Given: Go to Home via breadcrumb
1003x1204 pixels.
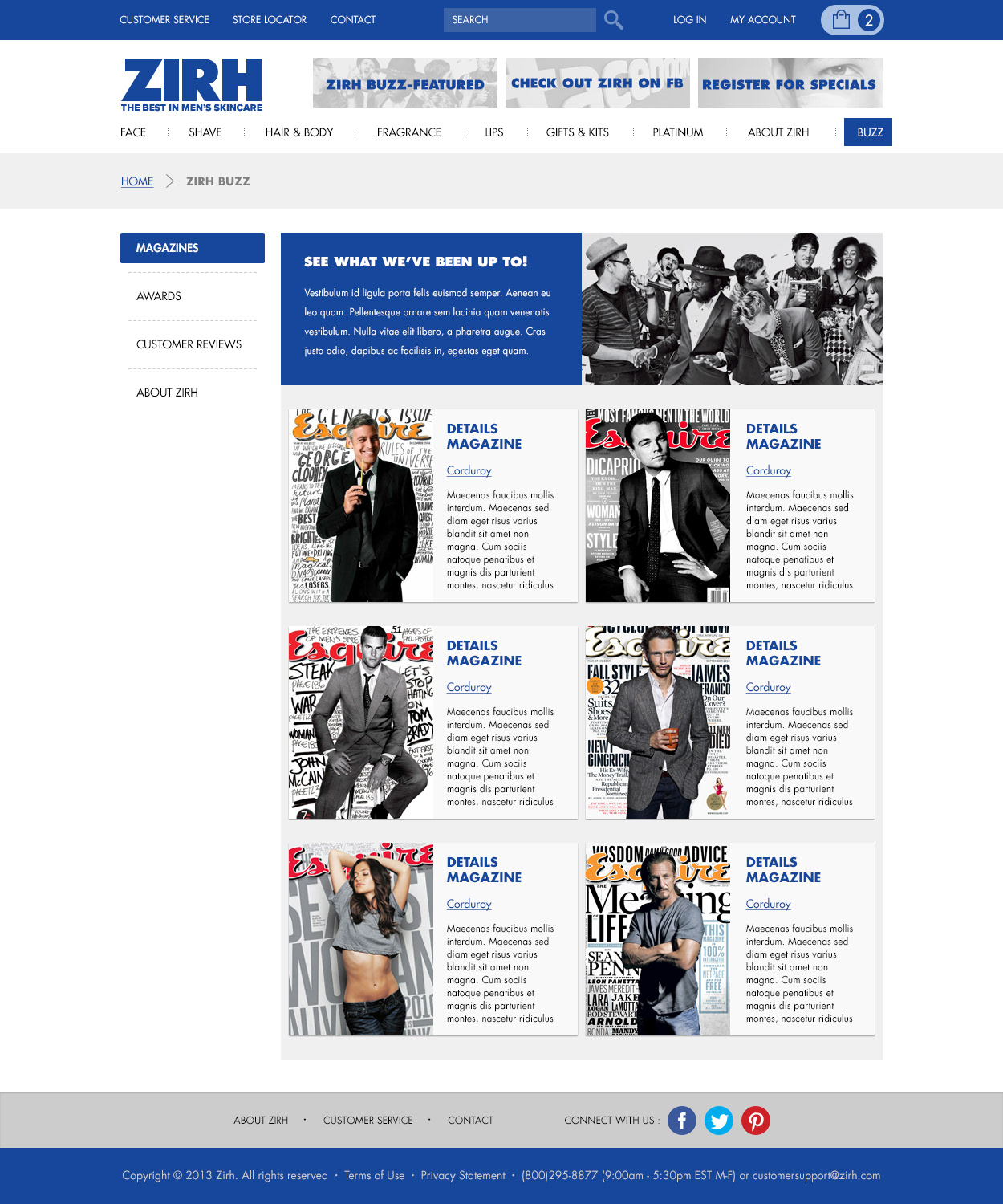Looking at the screenshot, I should pyautogui.click(x=137, y=181).
